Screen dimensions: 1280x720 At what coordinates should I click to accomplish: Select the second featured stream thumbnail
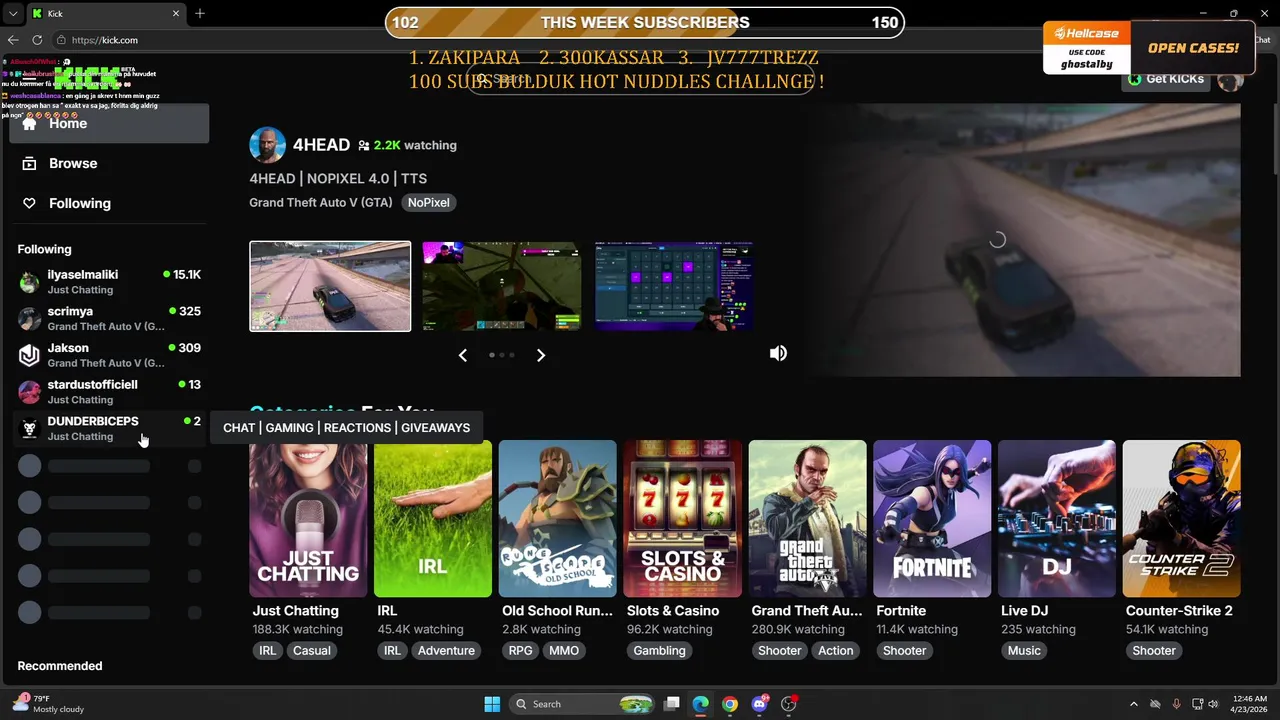coord(502,286)
